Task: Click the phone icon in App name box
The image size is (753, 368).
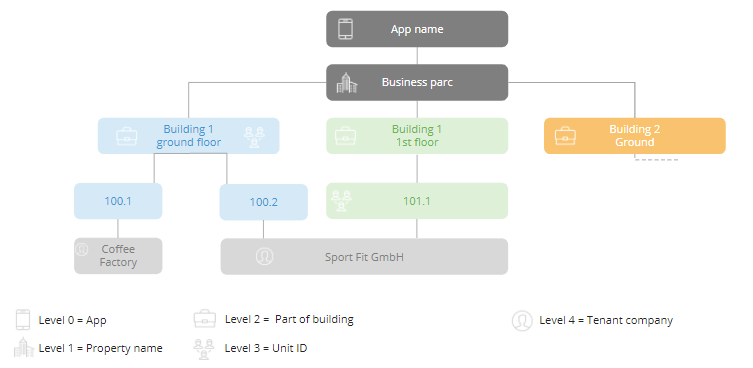Action: [345, 29]
